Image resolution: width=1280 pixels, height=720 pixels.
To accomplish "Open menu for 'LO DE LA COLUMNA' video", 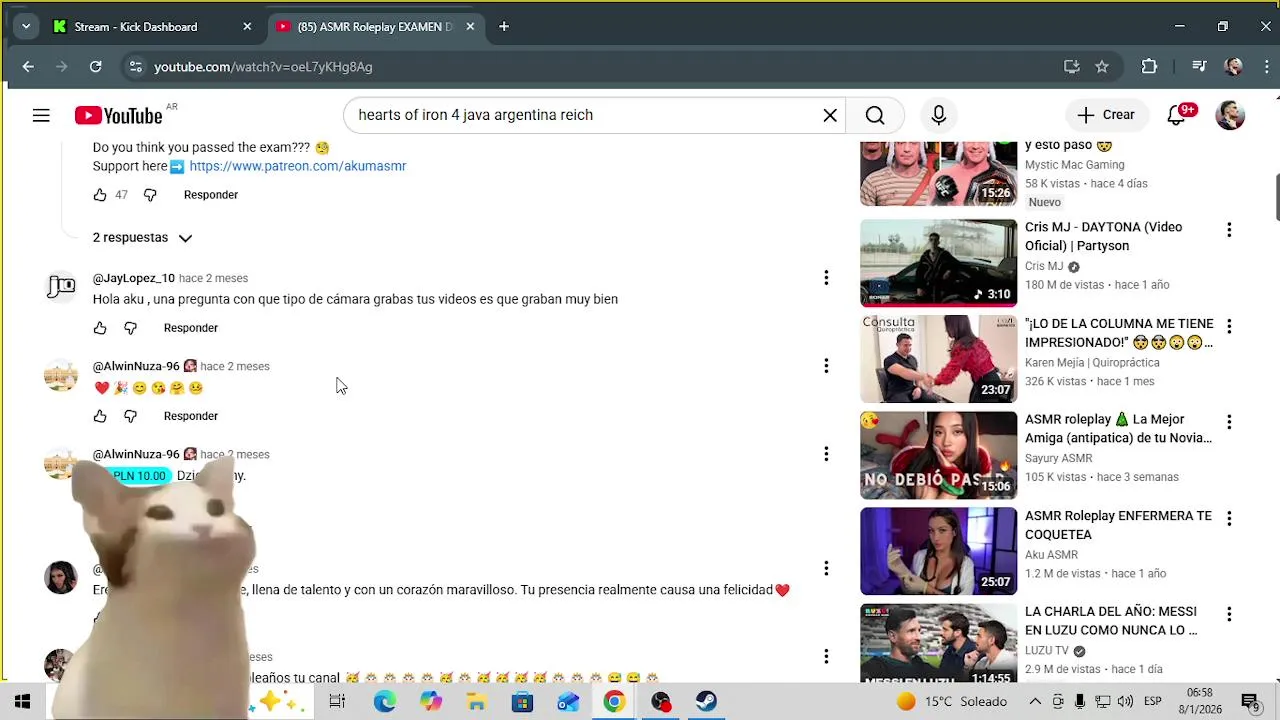I will [x=1229, y=326].
